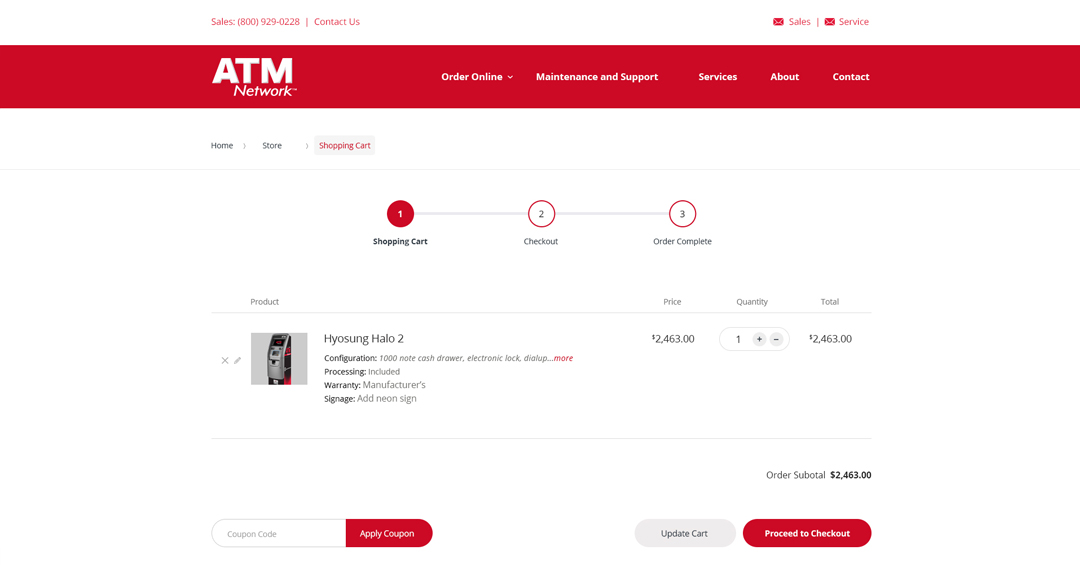Image resolution: width=1080 pixels, height=565 pixels.
Task: Go to the Services page
Action: (718, 76)
